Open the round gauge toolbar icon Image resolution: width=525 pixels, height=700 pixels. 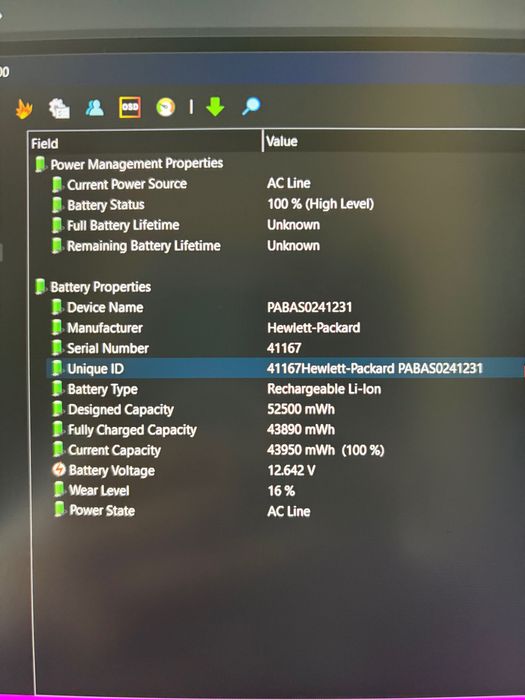click(x=165, y=107)
